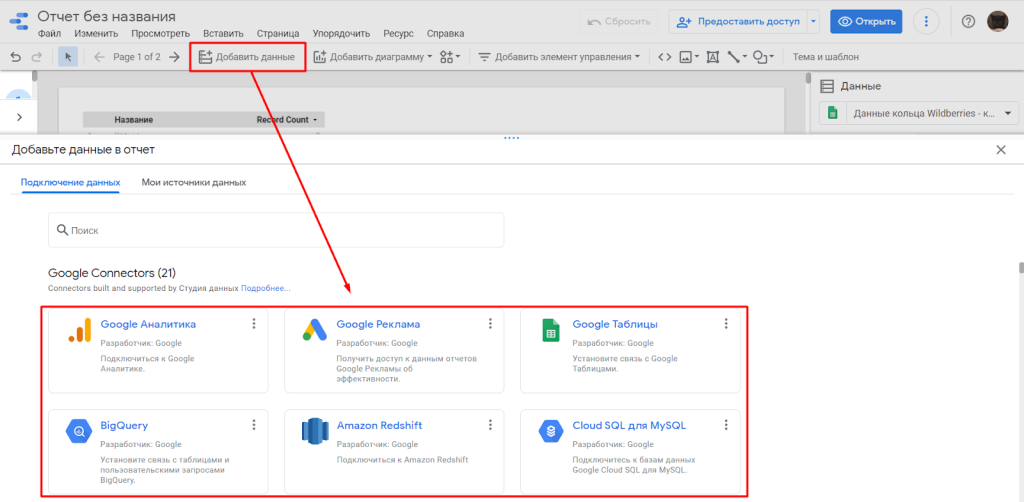Screen dimensions: 1024x502
Task: Open the Данные кольца Wildberries data source dropdown
Action: click(918, 113)
